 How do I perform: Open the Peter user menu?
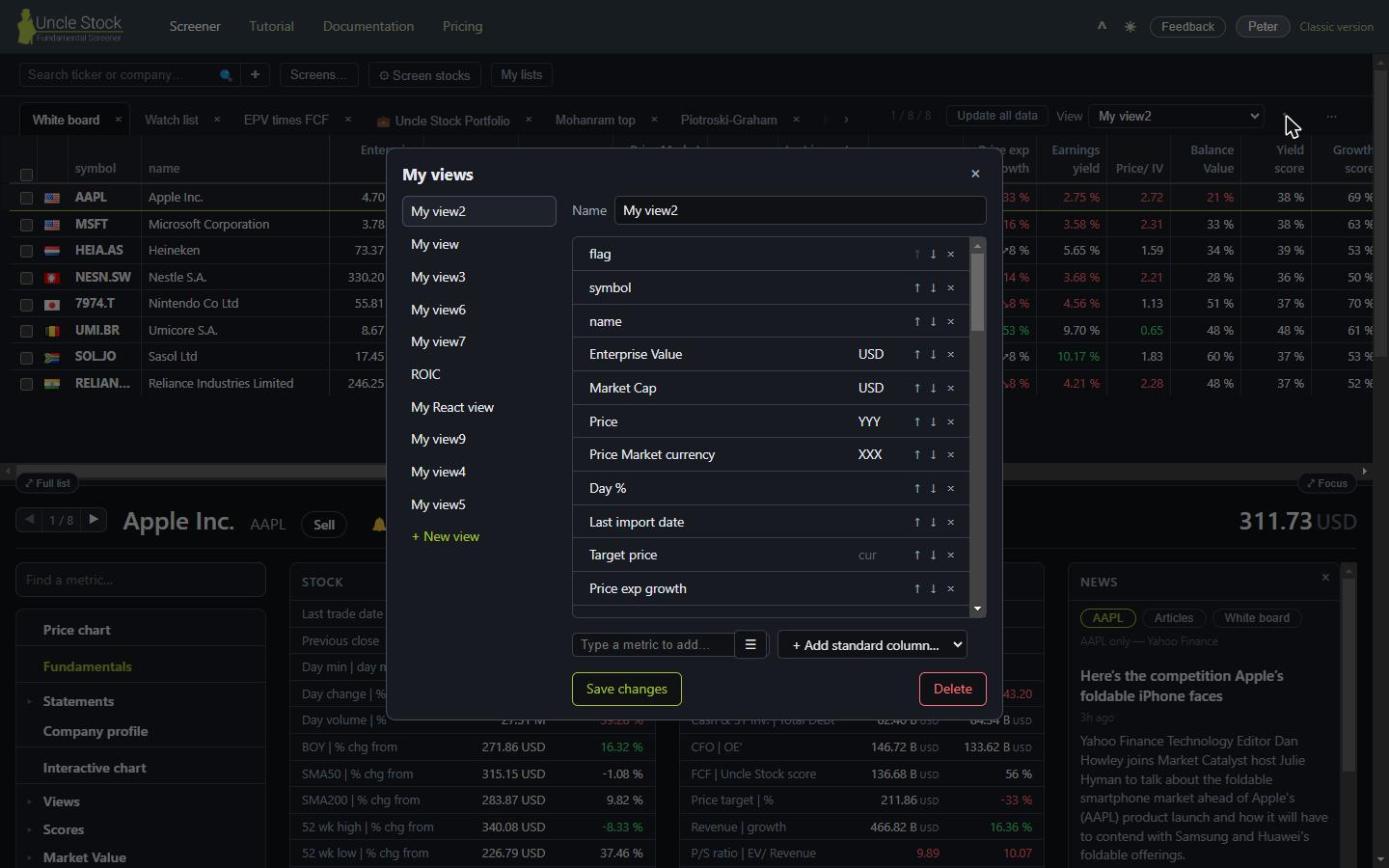(x=1263, y=27)
